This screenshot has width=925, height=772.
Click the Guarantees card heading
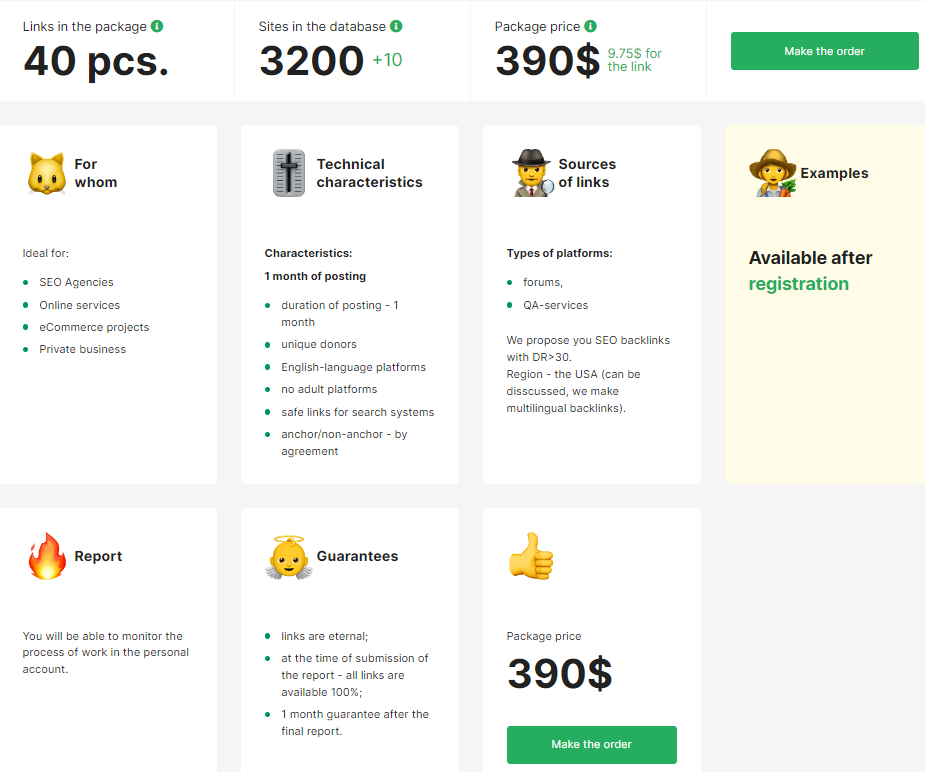(x=357, y=556)
